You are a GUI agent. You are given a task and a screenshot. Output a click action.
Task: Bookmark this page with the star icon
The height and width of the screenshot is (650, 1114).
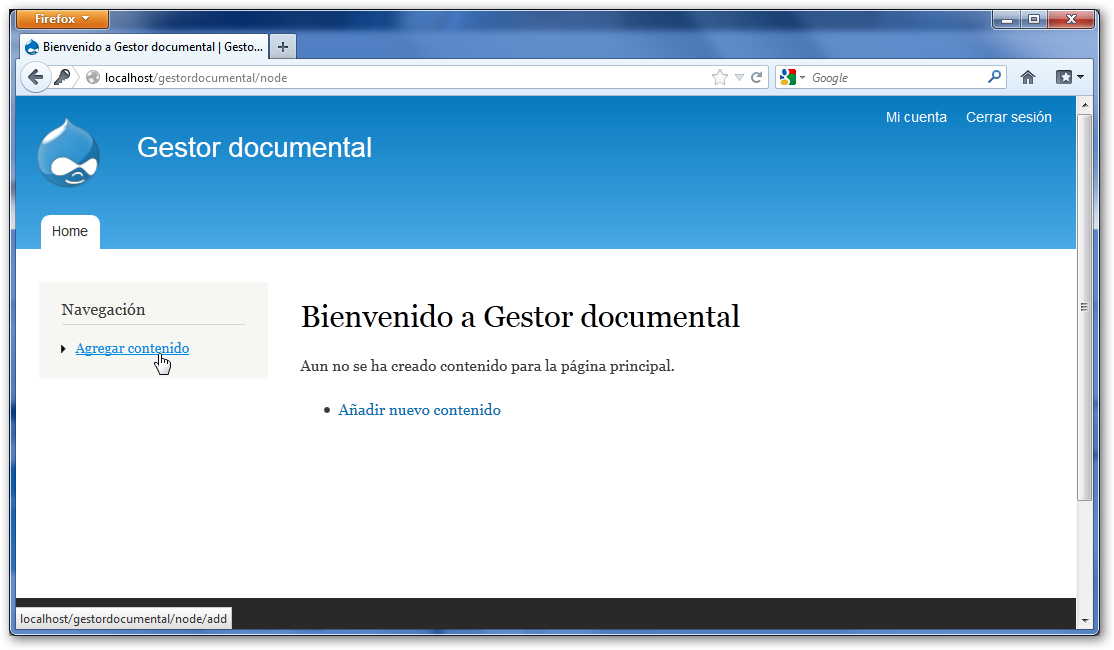(719, 77)
